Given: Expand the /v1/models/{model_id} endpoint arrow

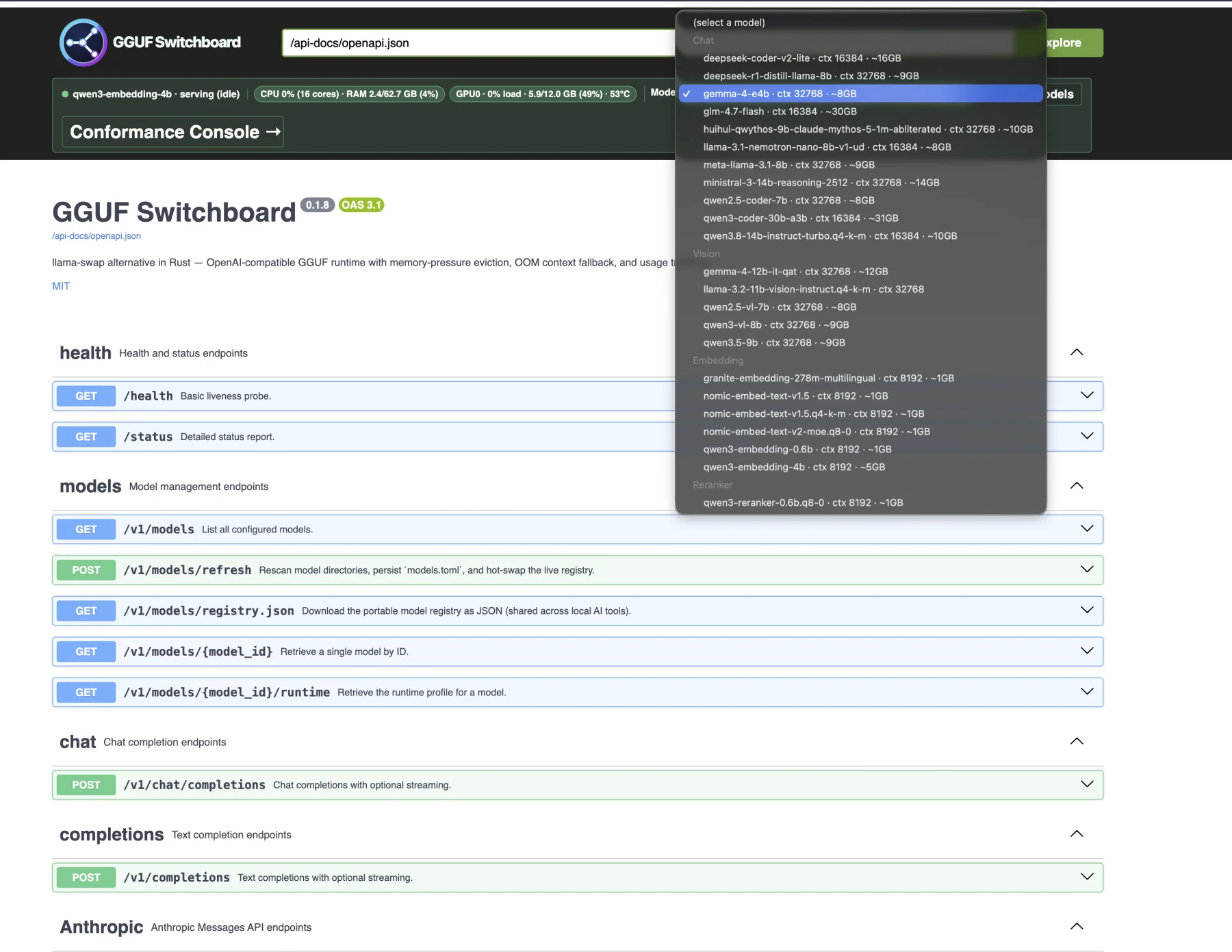Looking at the screenshot, I should tap(1087, 651).
